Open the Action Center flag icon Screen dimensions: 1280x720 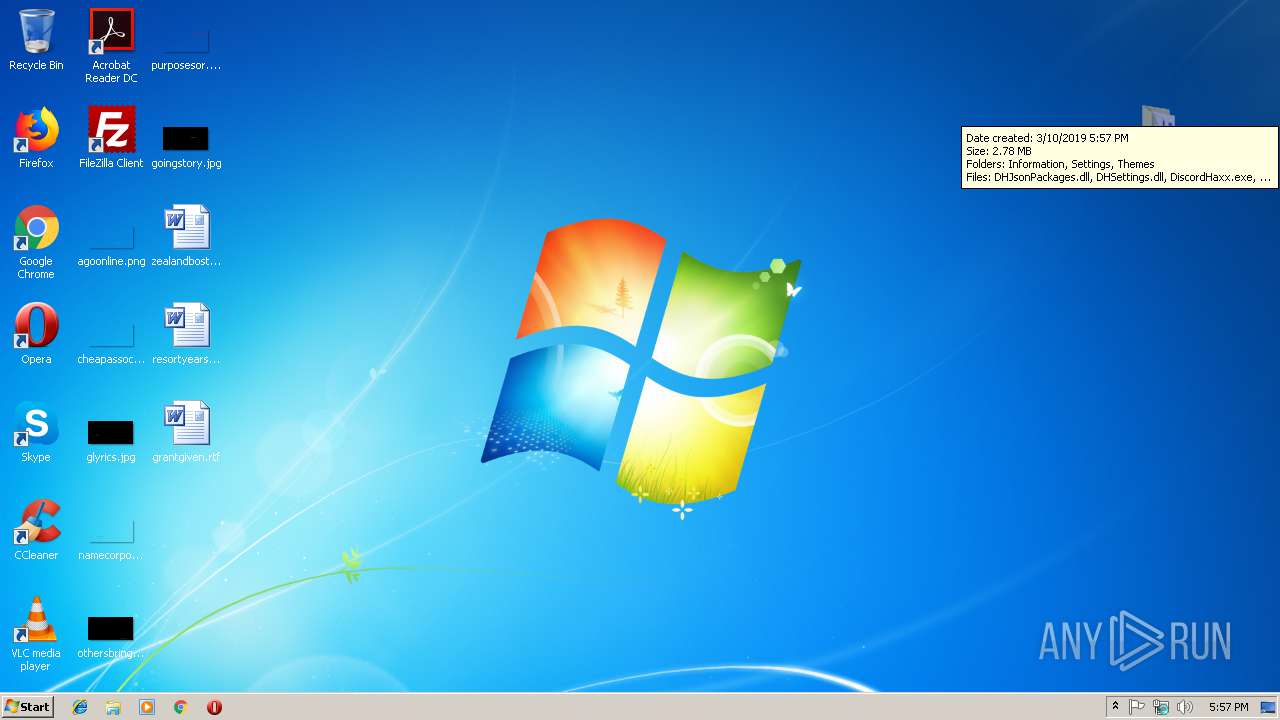pyautogui.click(x=1137, y=707)
